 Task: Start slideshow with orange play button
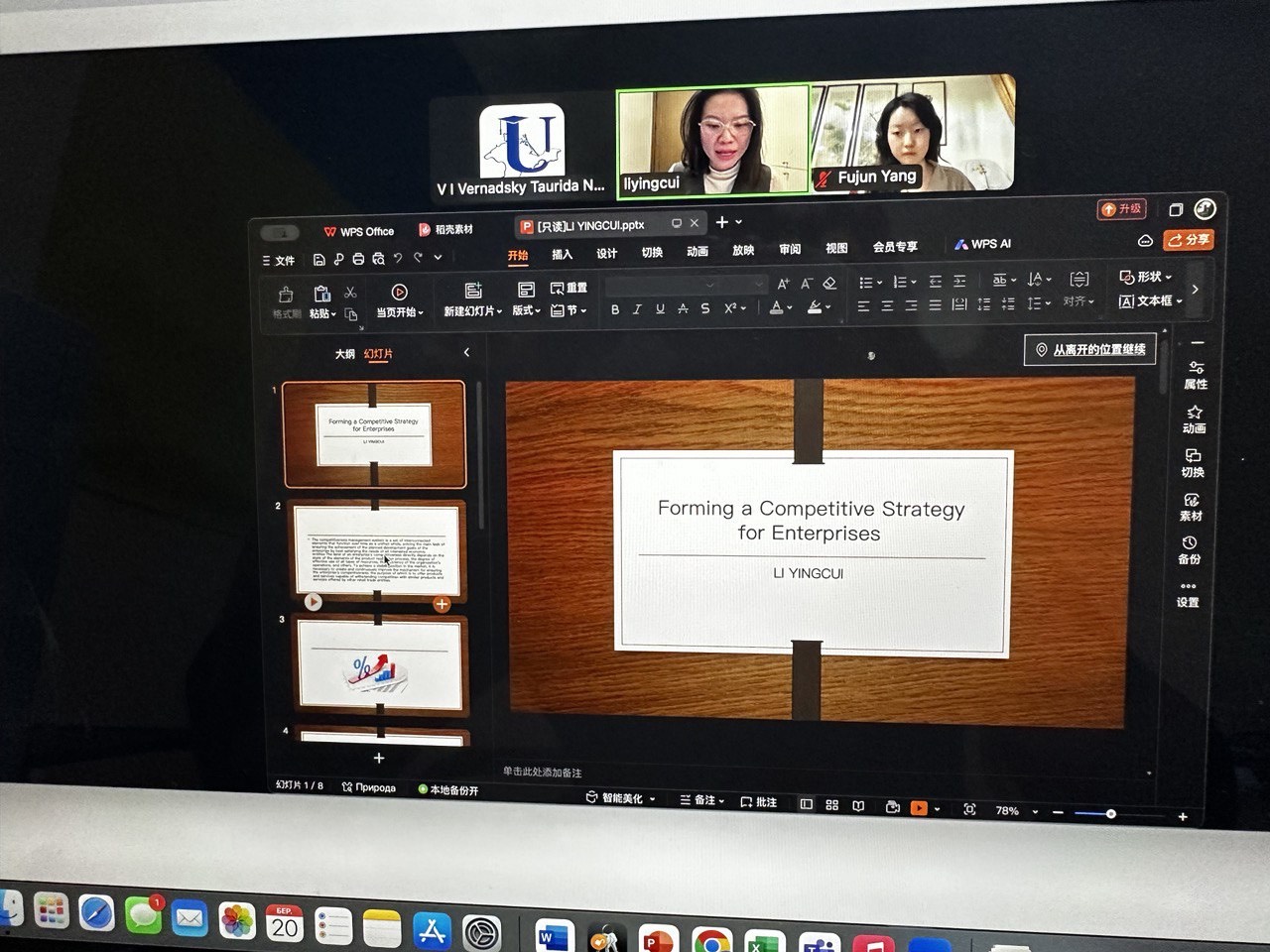click(919, 807)
